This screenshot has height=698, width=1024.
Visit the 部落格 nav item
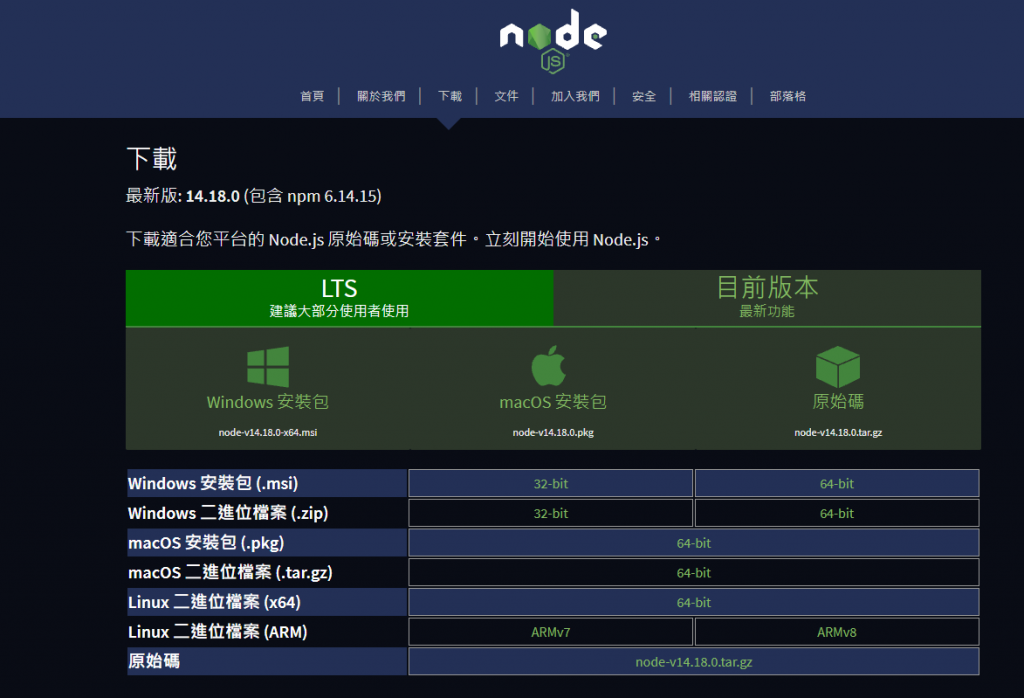click(788, 96)
